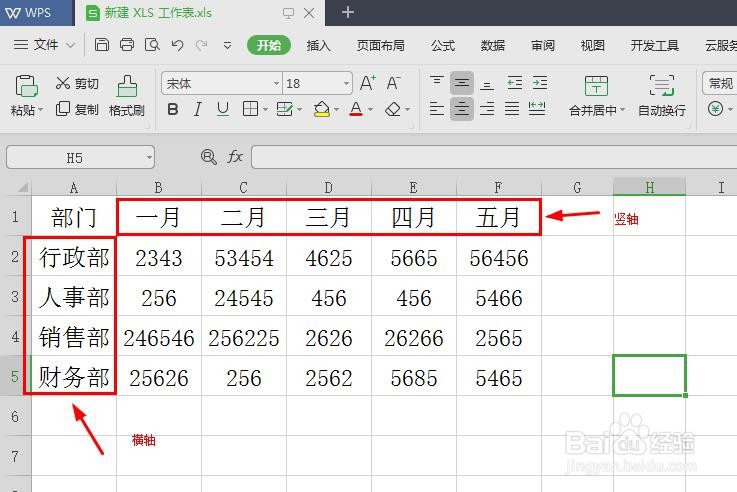Image resolution: width=737 pixels, height=492 pixels.
Task: Open Print Preview icon
Action: (x=152, y=45)
